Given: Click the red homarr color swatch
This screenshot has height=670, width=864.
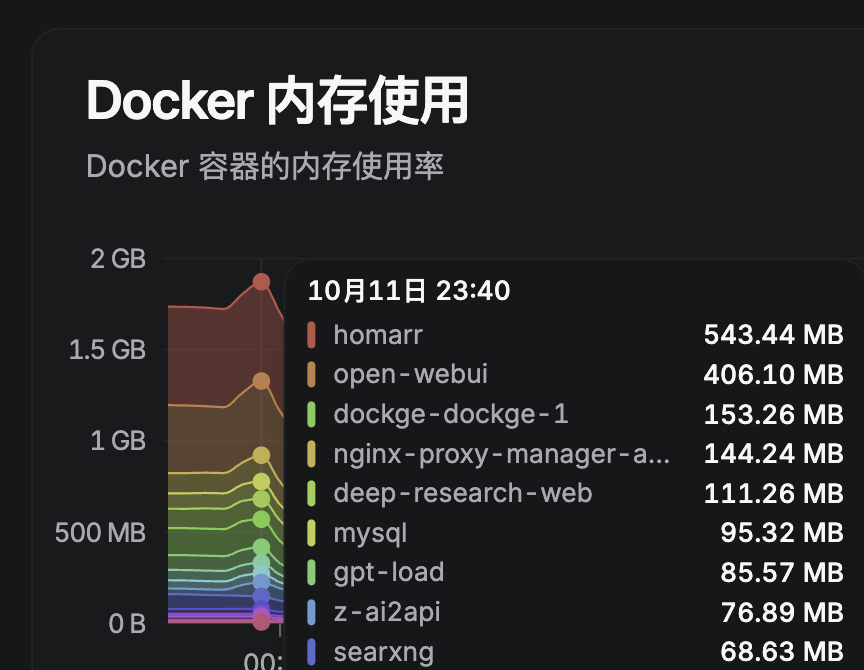Looking at the screenshot, I should click(311, 335).
